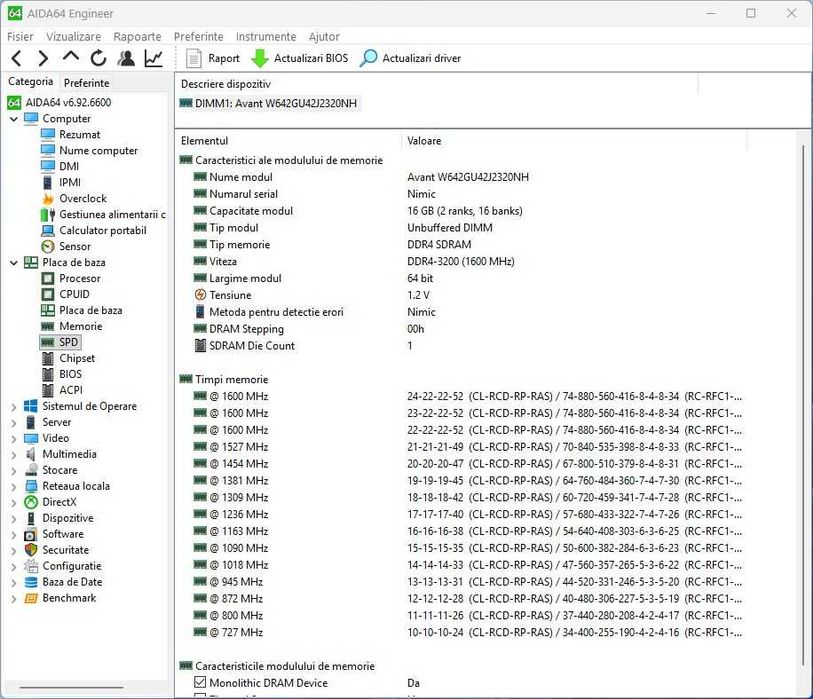The height and width of the screenshot is (699, 813).
Task: Open the Vizualizare menu
Action: (x=73, y=36)
